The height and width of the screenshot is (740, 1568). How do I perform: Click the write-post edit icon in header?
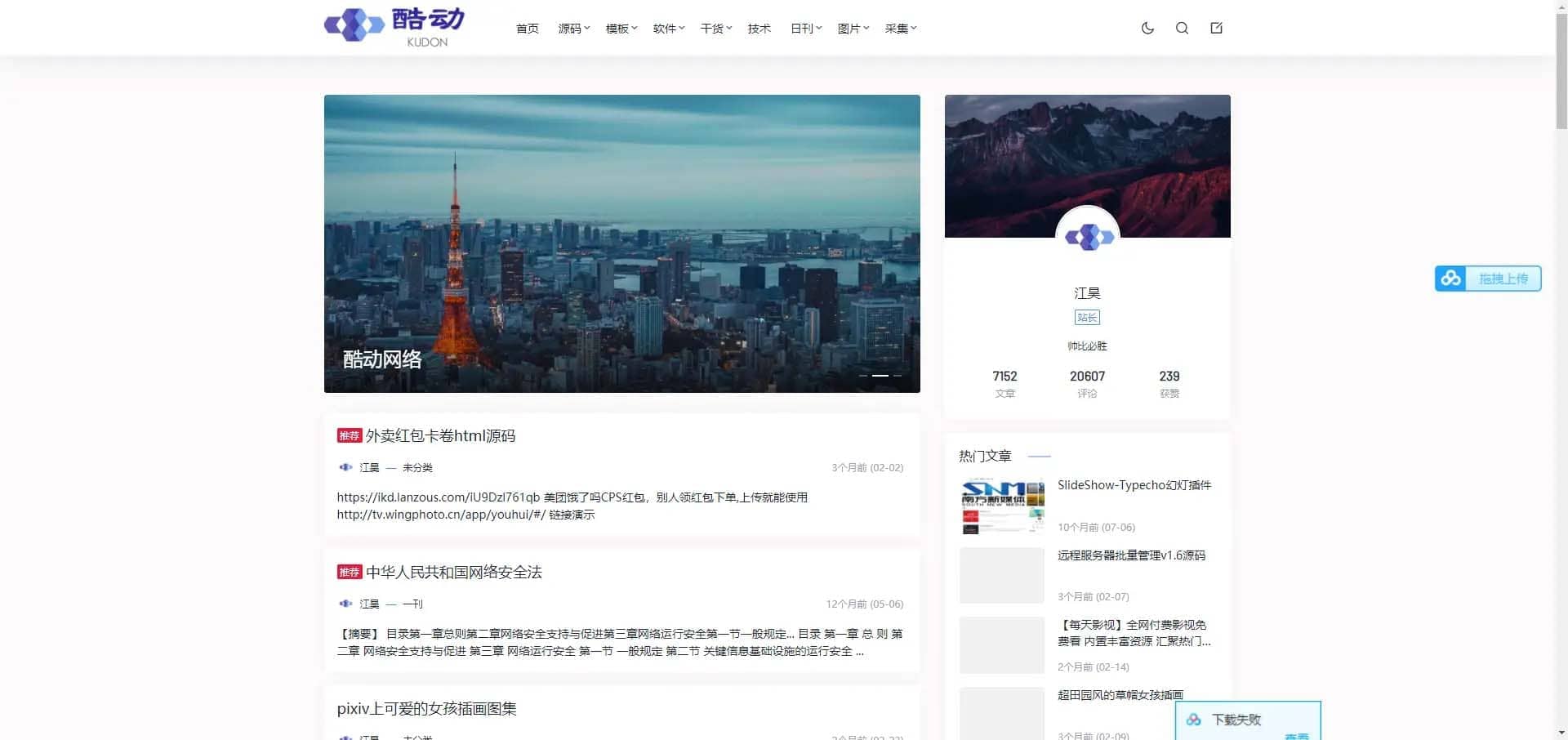[x=1216, y=28]
